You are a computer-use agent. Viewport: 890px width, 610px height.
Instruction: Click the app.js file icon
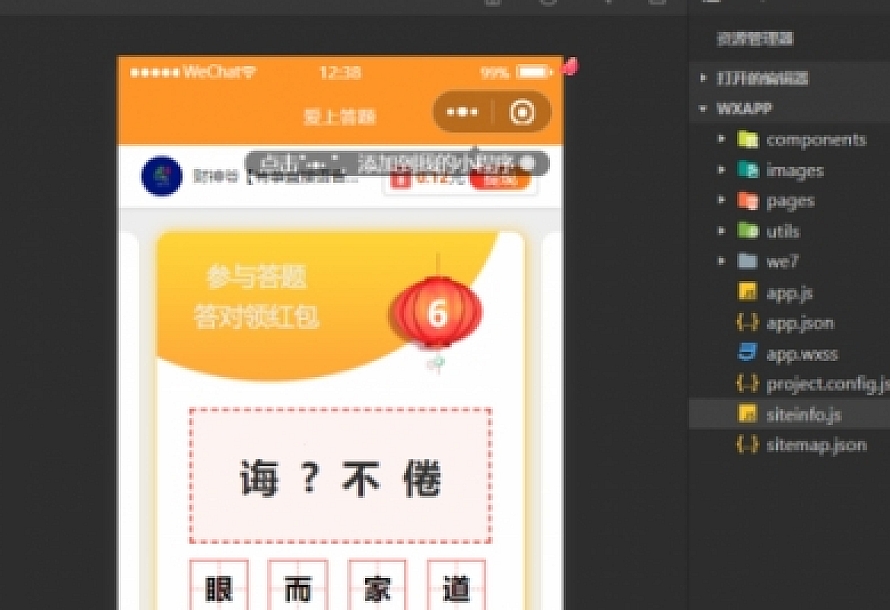tap(747, 292)
